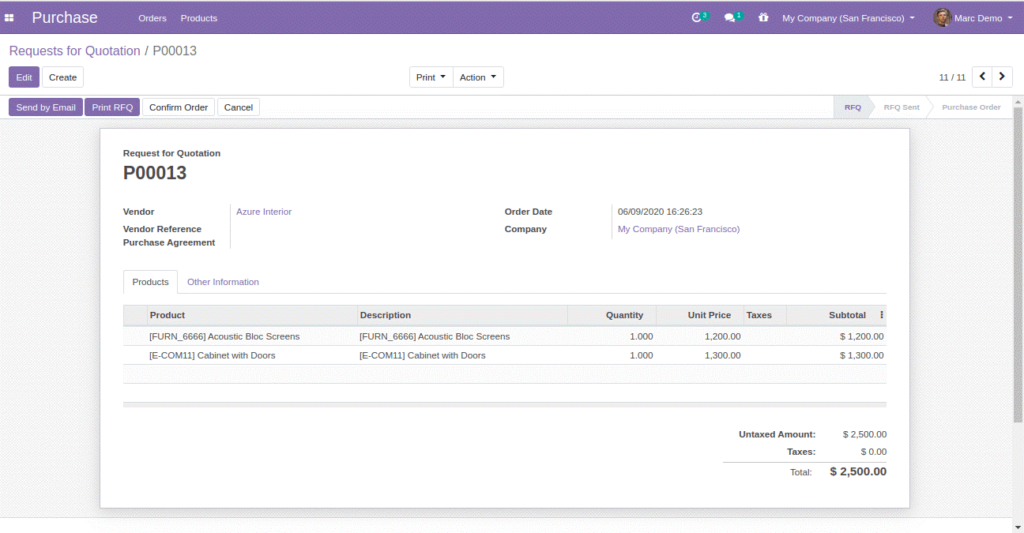1024x533 pixels.
Task: Click Marc Demo avatar picture
Action: click(x=942, y=18)
